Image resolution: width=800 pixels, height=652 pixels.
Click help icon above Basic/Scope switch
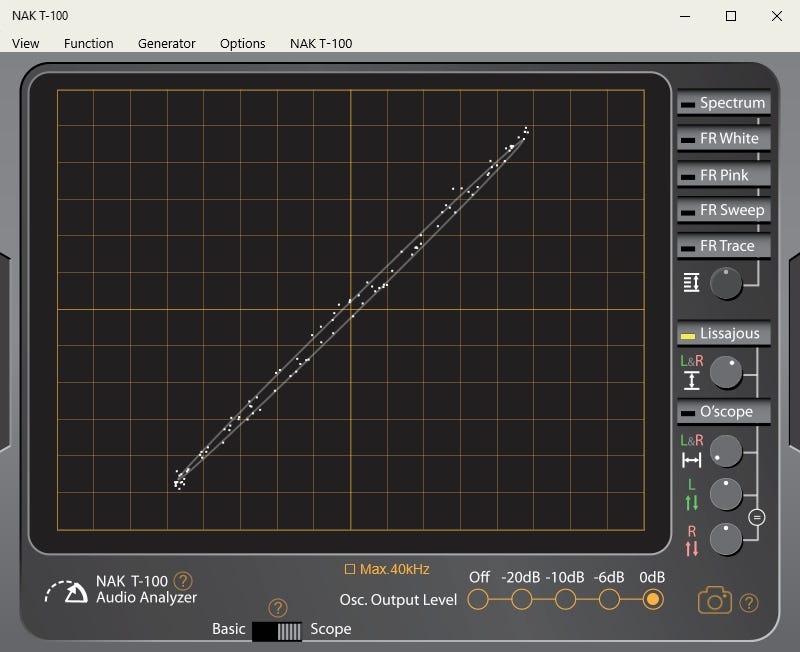[x=278, y=607]
